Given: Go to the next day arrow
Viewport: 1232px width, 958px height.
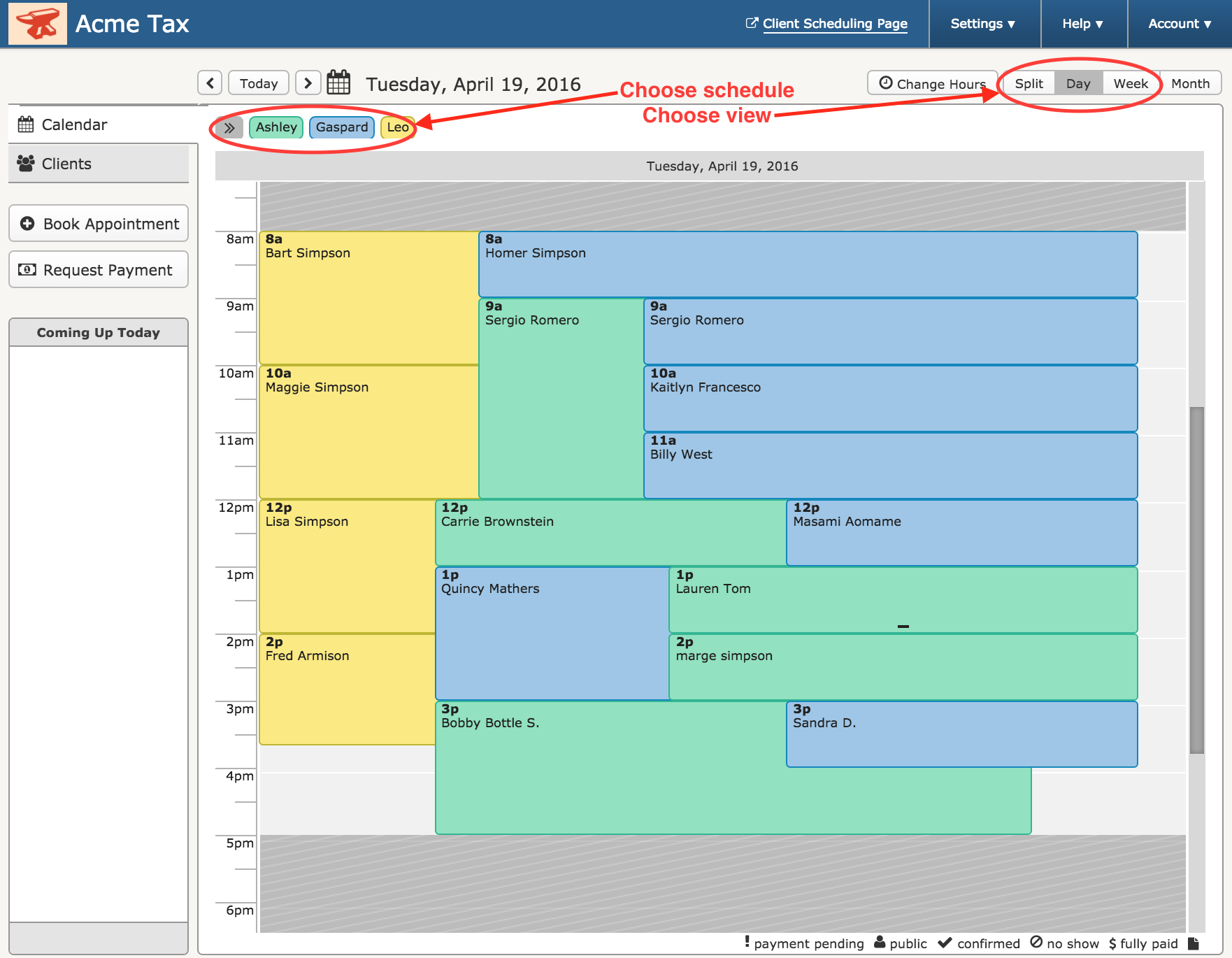Looking at the screenshot, I should tap(308, 83).
